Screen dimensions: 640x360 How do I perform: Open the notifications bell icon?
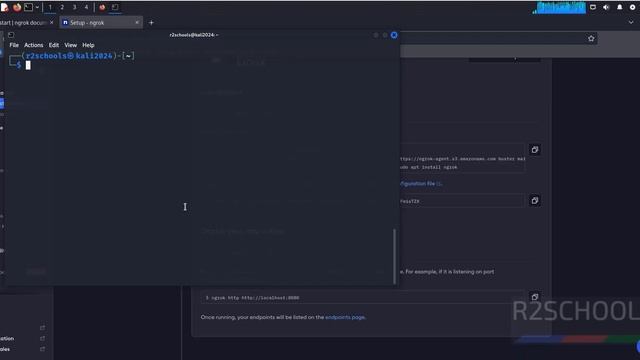620,7
